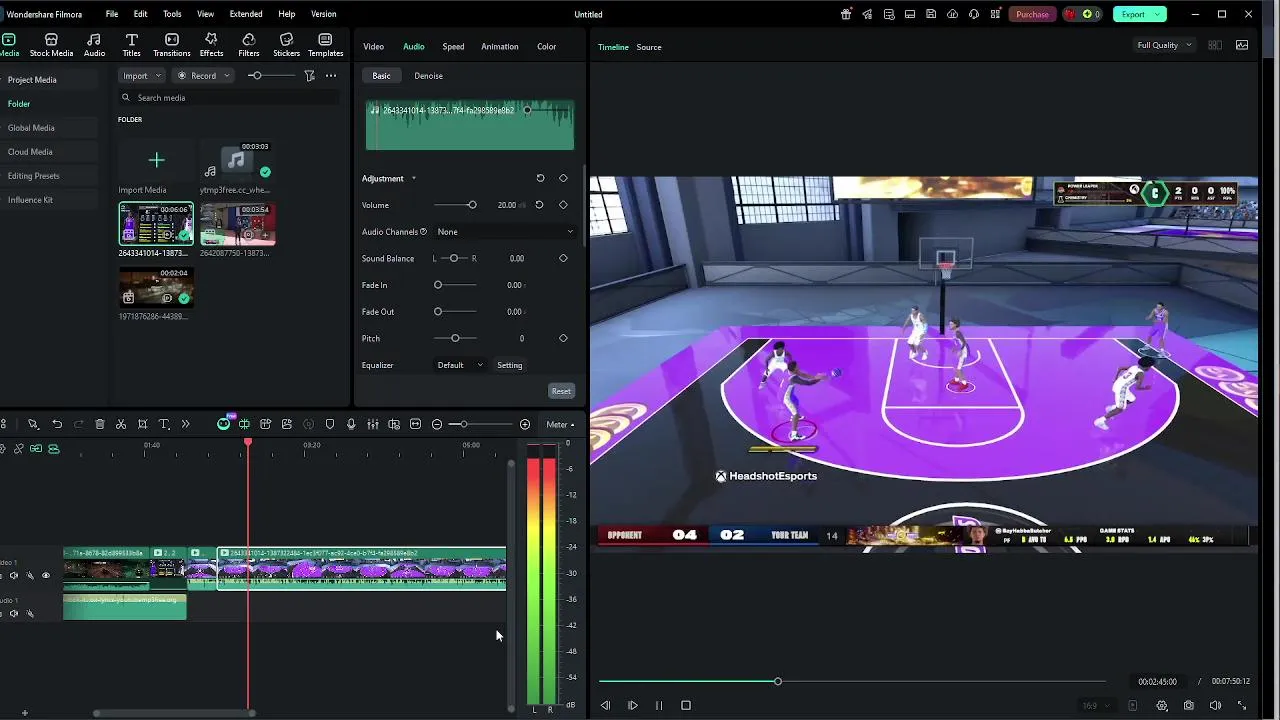The width and height of the screenshot is (1280, 720).
Task: Click Import Media plus tile
Action: coord(156,160)
